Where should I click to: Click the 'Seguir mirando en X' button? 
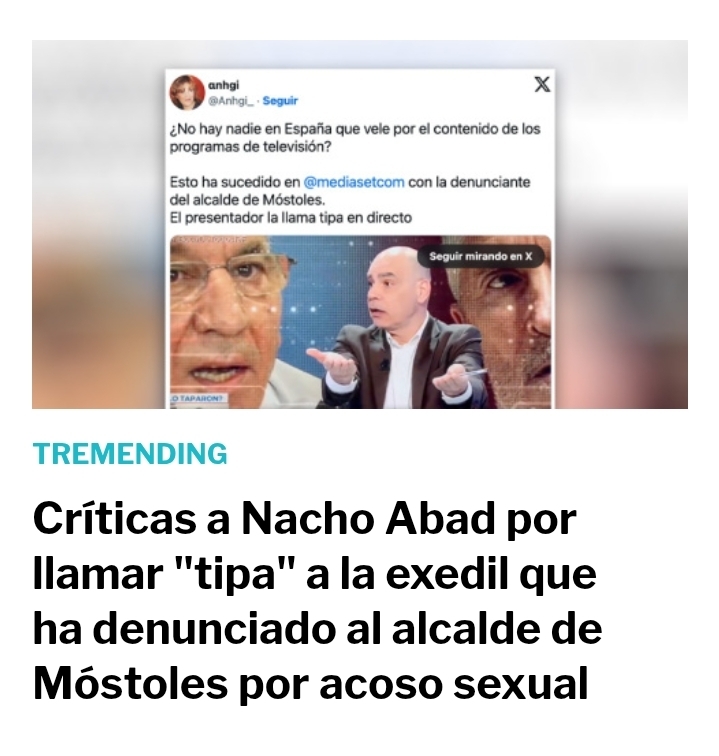click(480, 256)
